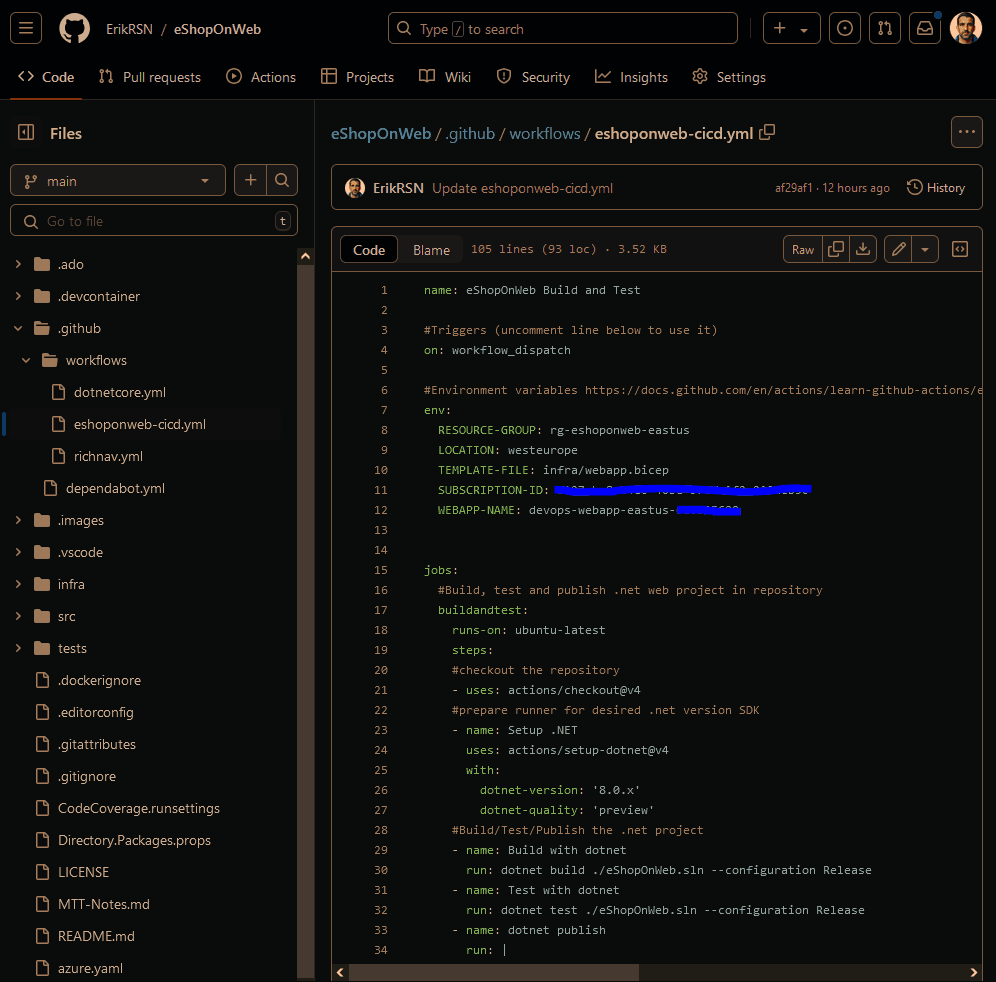Copy file path icon next to filename

(x=767, y=132)
